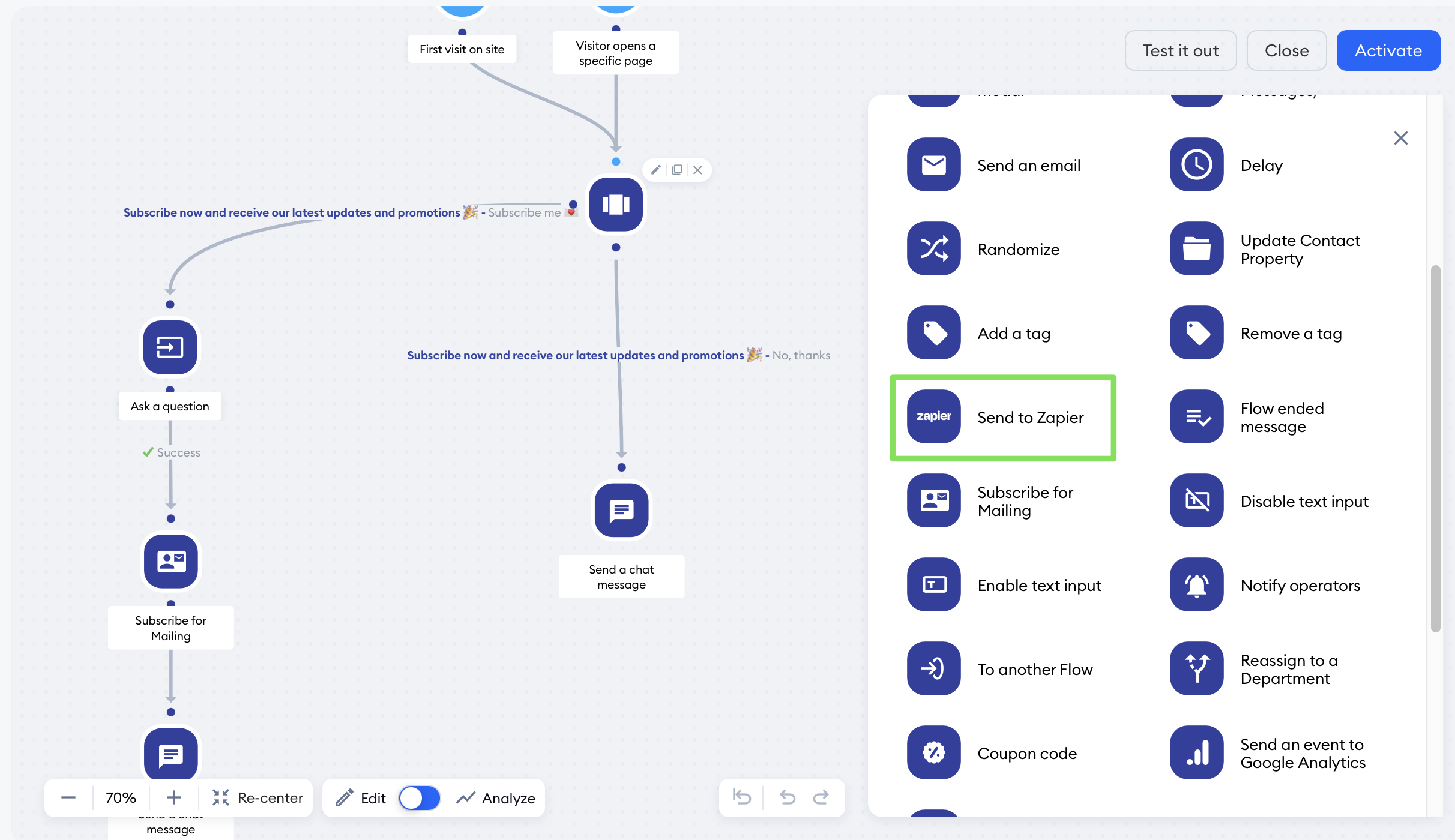Screen dimensions: 1455x840
Task: Select bottom-left chat message node icon
Action: [x=171, y=755]
